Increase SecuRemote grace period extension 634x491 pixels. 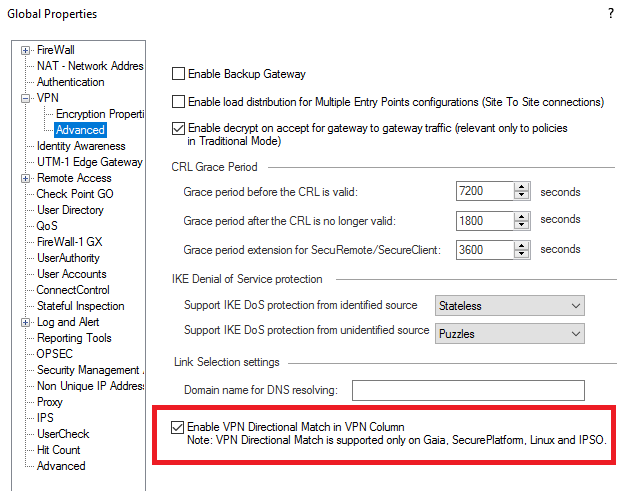522,246
